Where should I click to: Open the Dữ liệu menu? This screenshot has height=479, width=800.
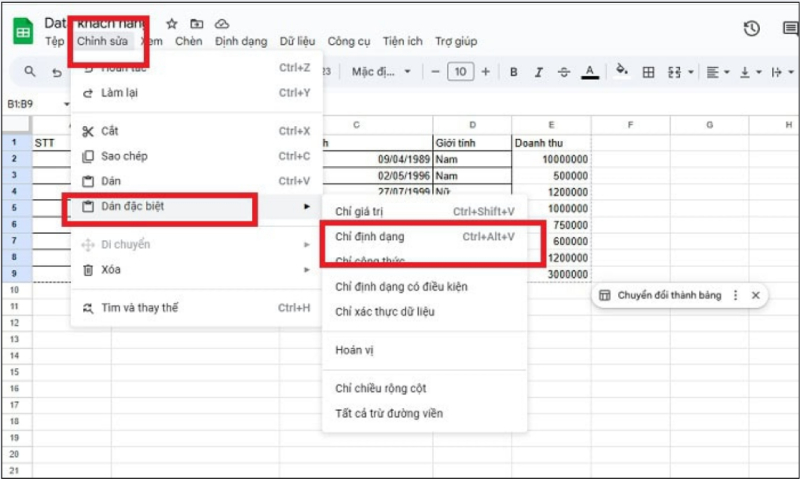[x=297, y=41]
